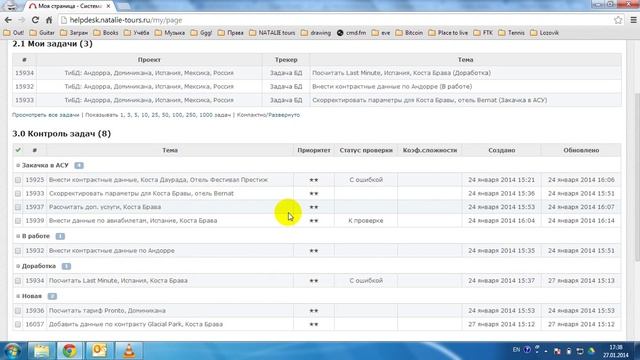Sort by the 'Приоритет' column header

[x=313, y=150]
